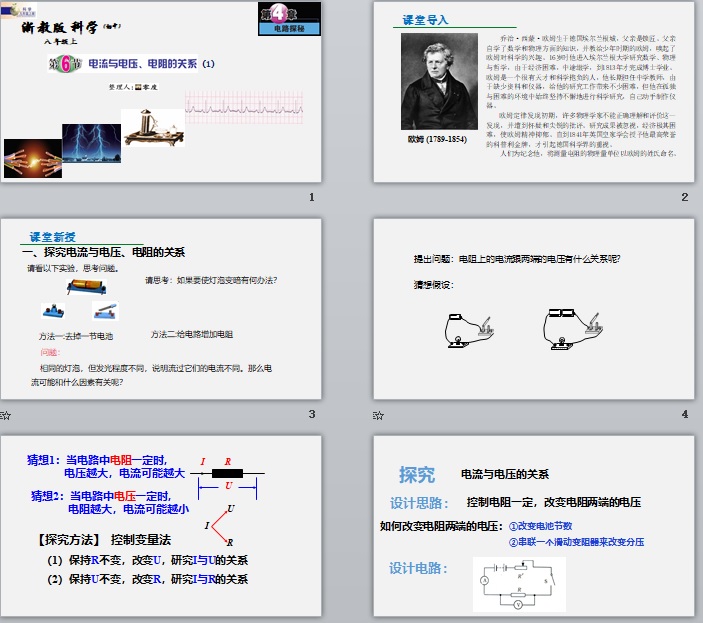
Task: Click the animation star icon under slide 4
Action: (378, 415)
